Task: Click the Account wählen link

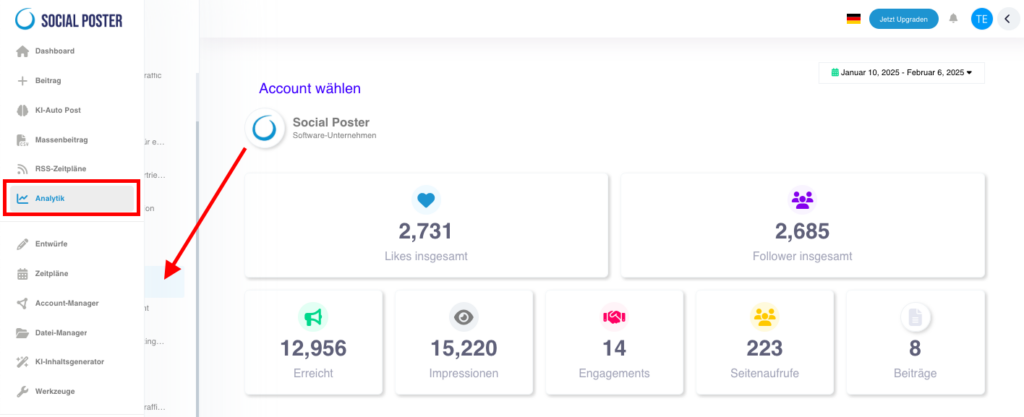Action: click(x=310, y=88)
